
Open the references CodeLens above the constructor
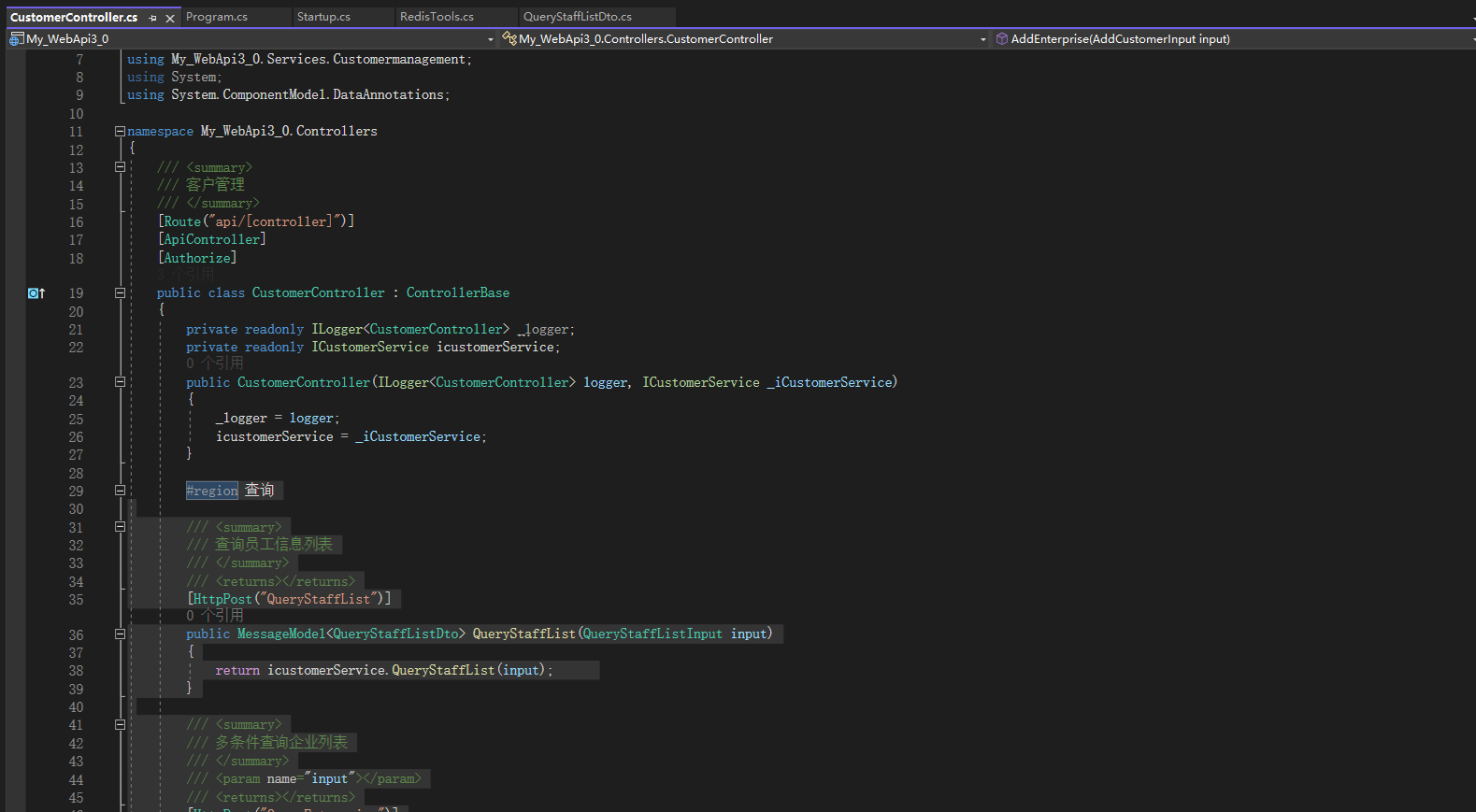pyautogui.click(x=214, y=363)
